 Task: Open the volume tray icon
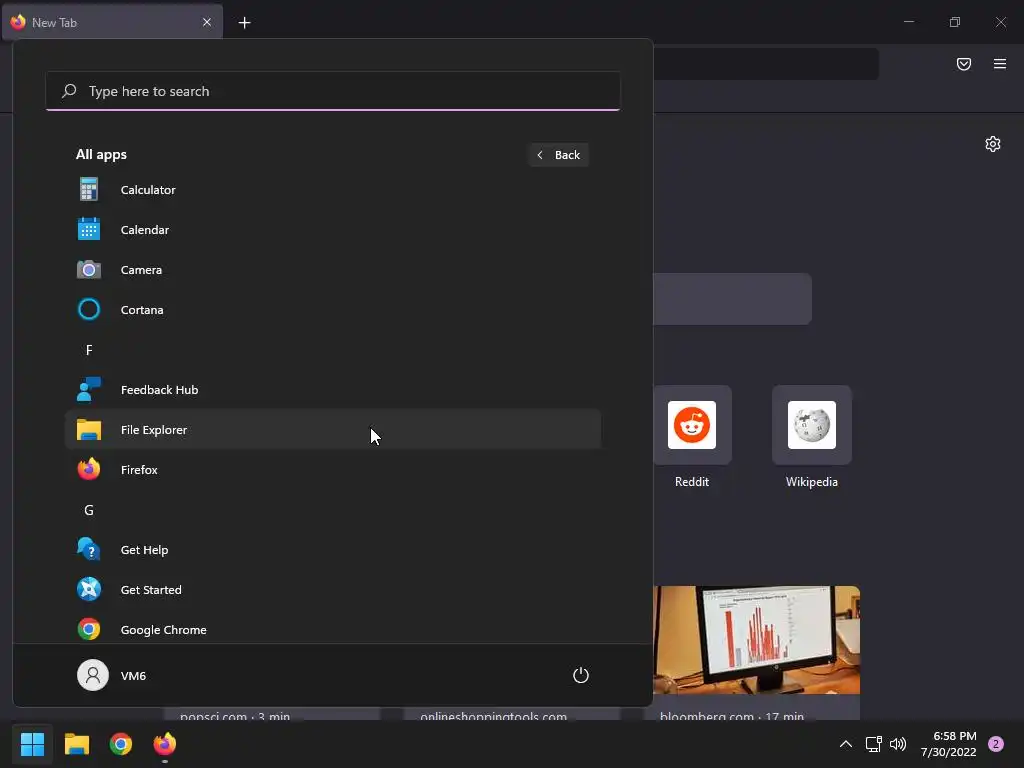pos(898,744)
